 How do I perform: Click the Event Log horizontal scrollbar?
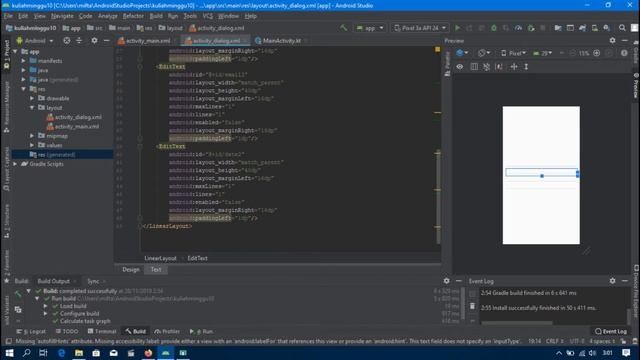coord(517,322)
